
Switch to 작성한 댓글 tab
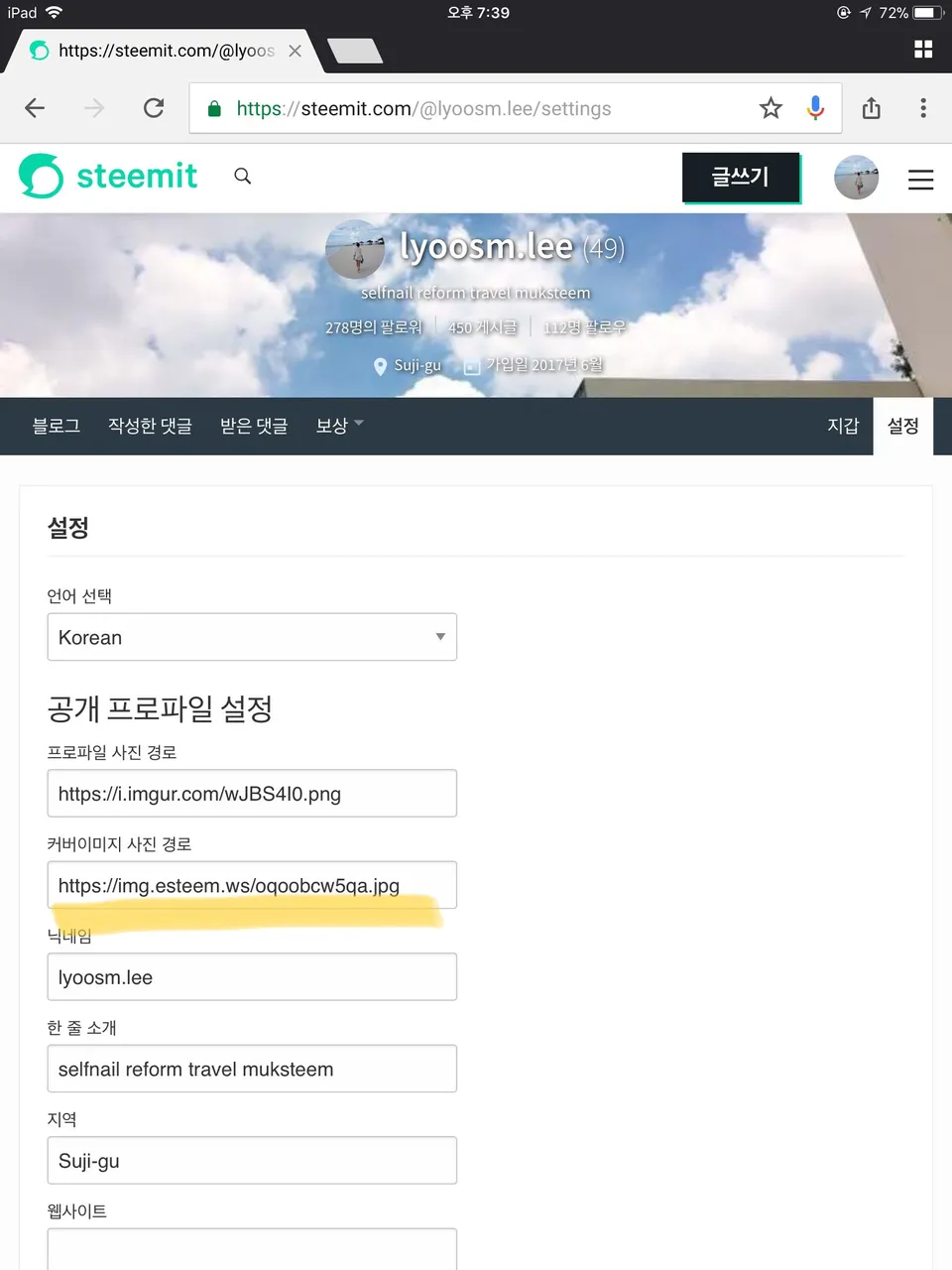[x=150, y=426]
